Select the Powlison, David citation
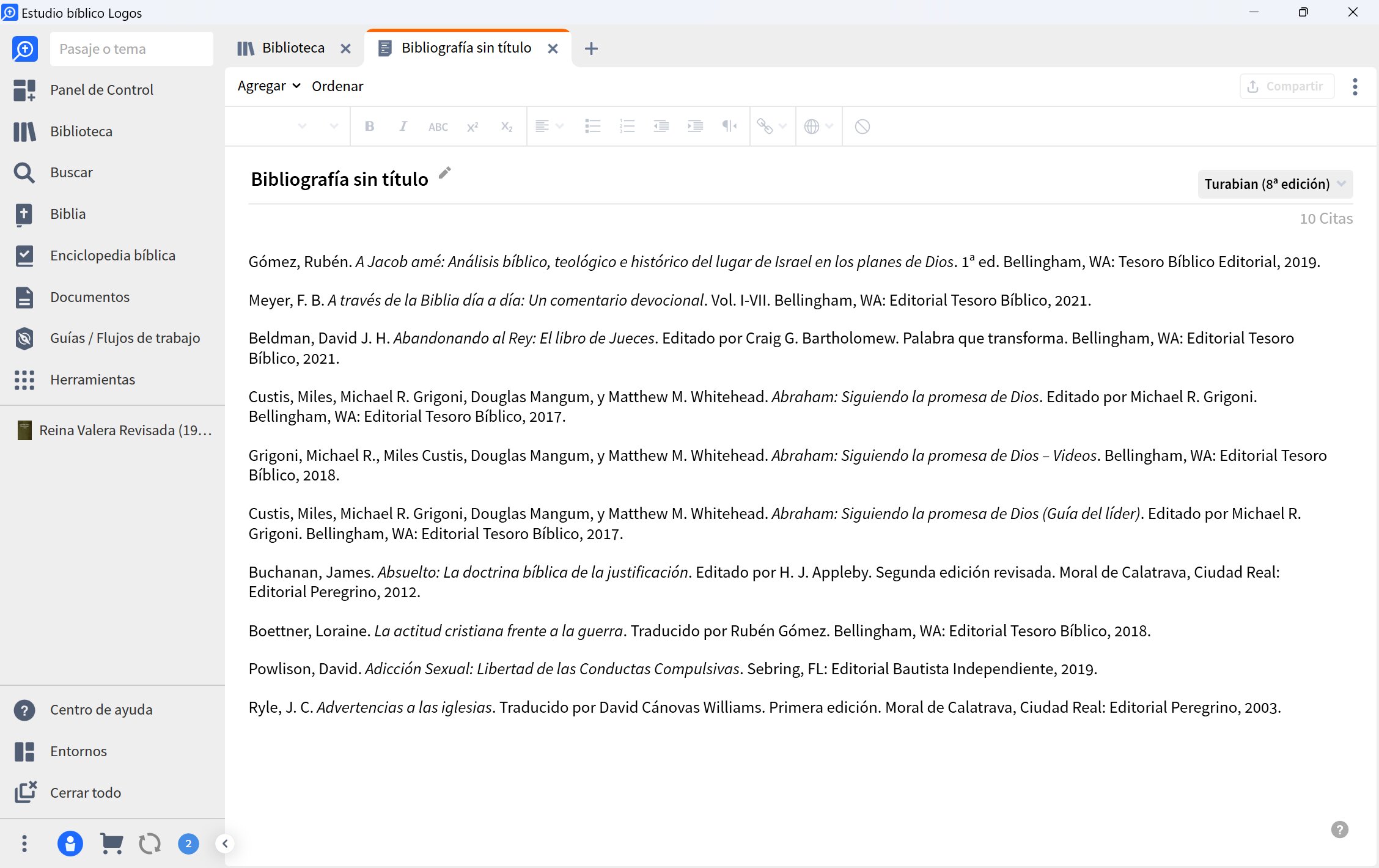1379x868 pixels. (x=673, y=669)
